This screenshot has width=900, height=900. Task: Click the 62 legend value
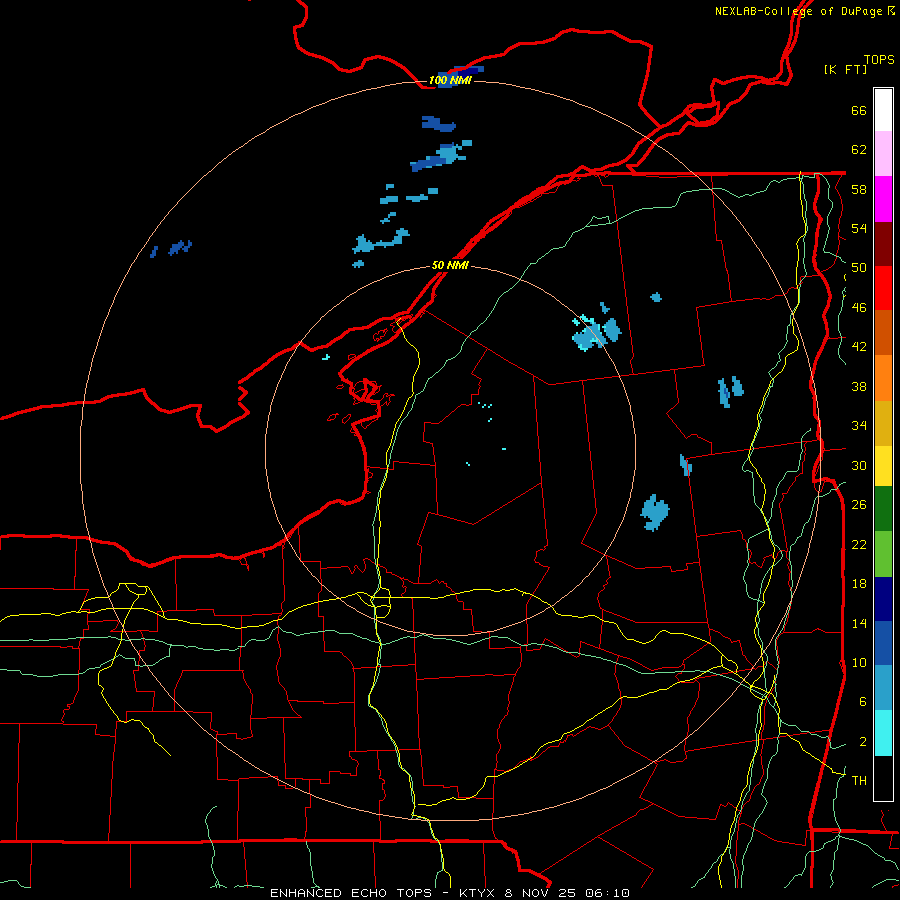(859, 150)
